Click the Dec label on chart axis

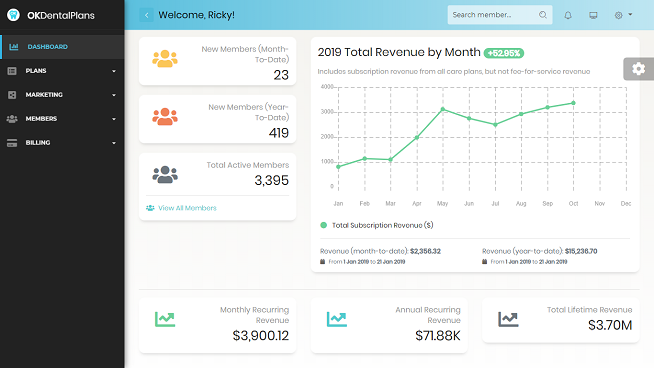click(626, 204)
